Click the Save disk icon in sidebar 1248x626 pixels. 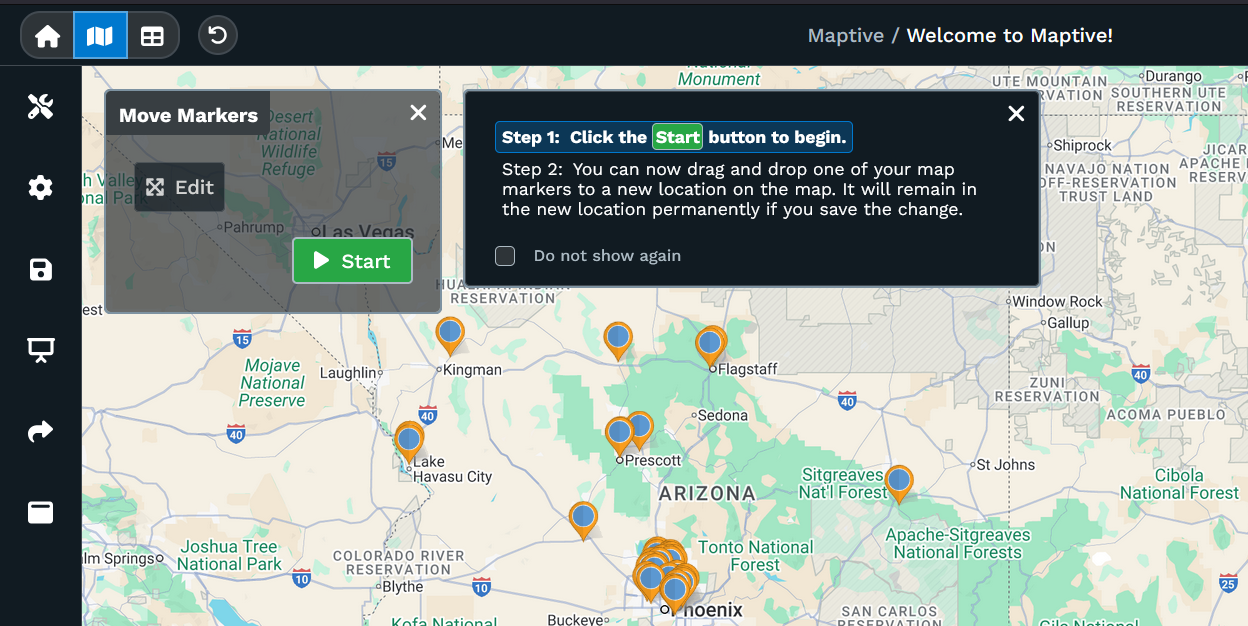pyautogui.click(x=40, y=269)
